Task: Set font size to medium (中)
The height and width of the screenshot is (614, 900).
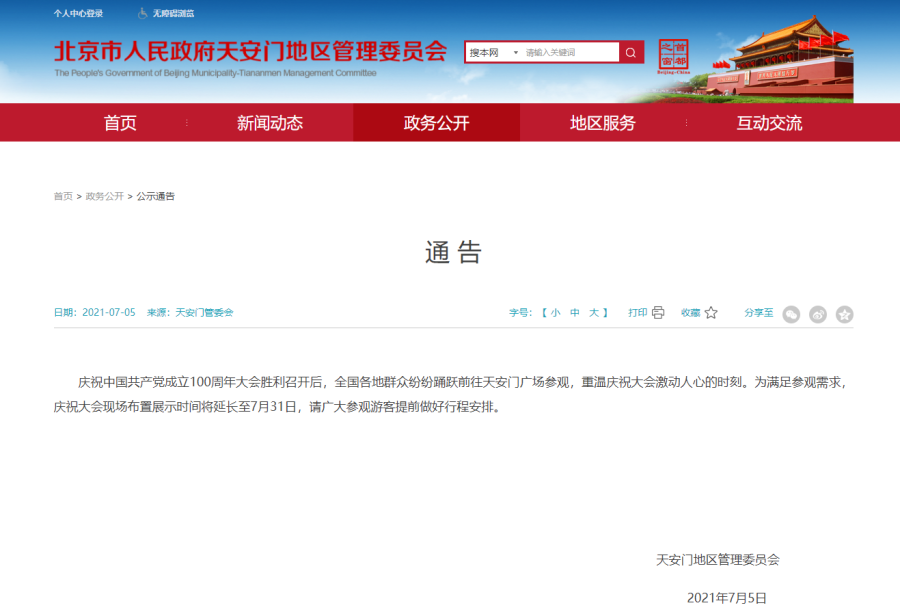Action: point(575,313)
